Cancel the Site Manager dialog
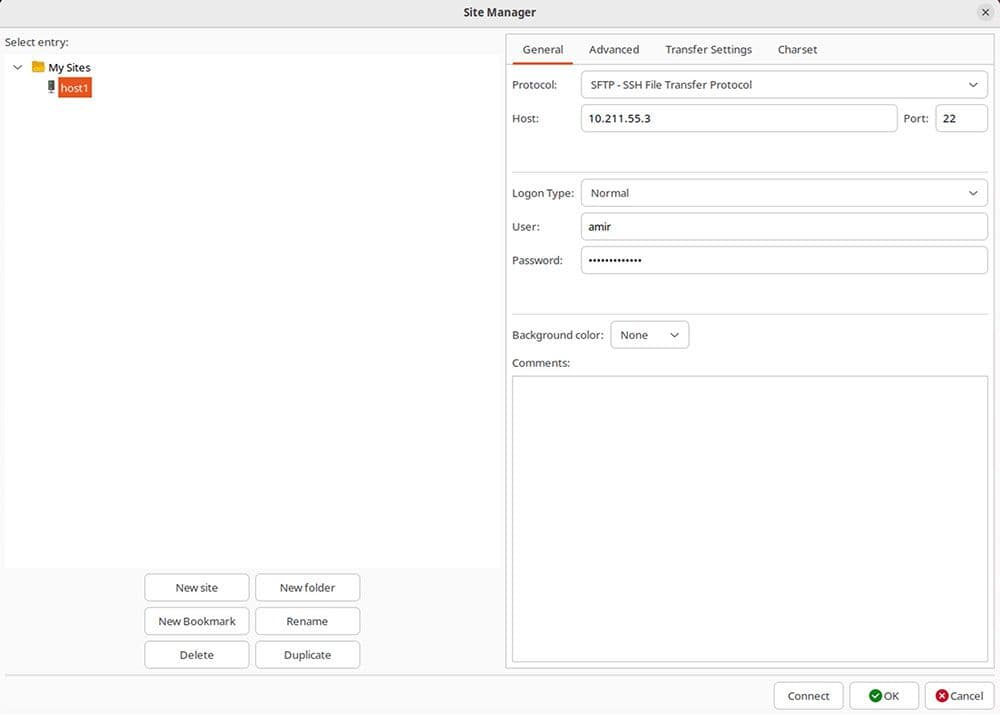The width and height of the screenshot is (1000, 715). pos(958,695)
